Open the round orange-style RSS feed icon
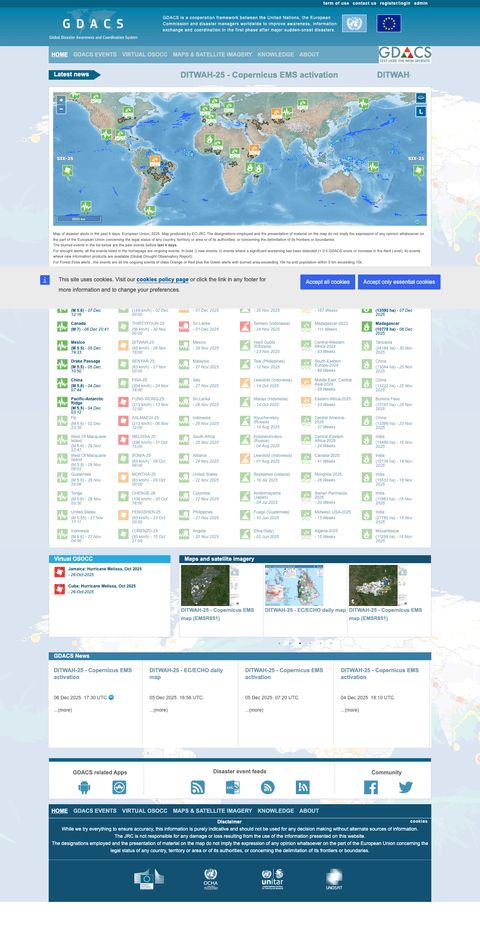The width and height of the screenshot is (480, 947). [x=267, y=787]
